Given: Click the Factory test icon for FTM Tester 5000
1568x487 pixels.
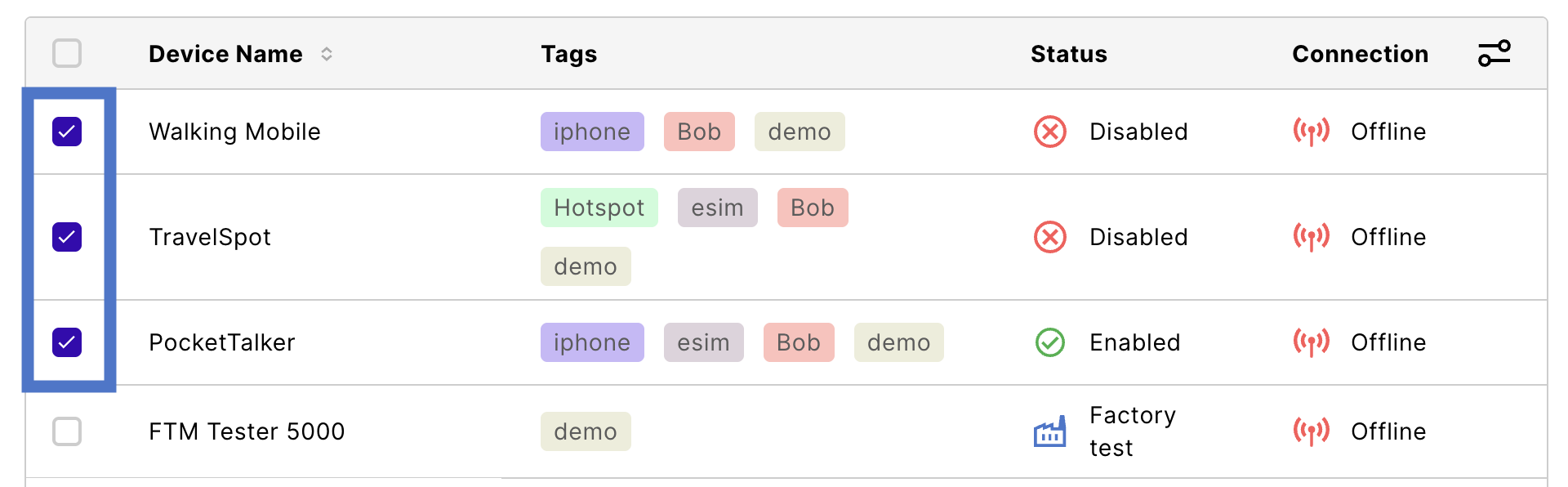Looking at the screenshot, I should pos(1050,431).
